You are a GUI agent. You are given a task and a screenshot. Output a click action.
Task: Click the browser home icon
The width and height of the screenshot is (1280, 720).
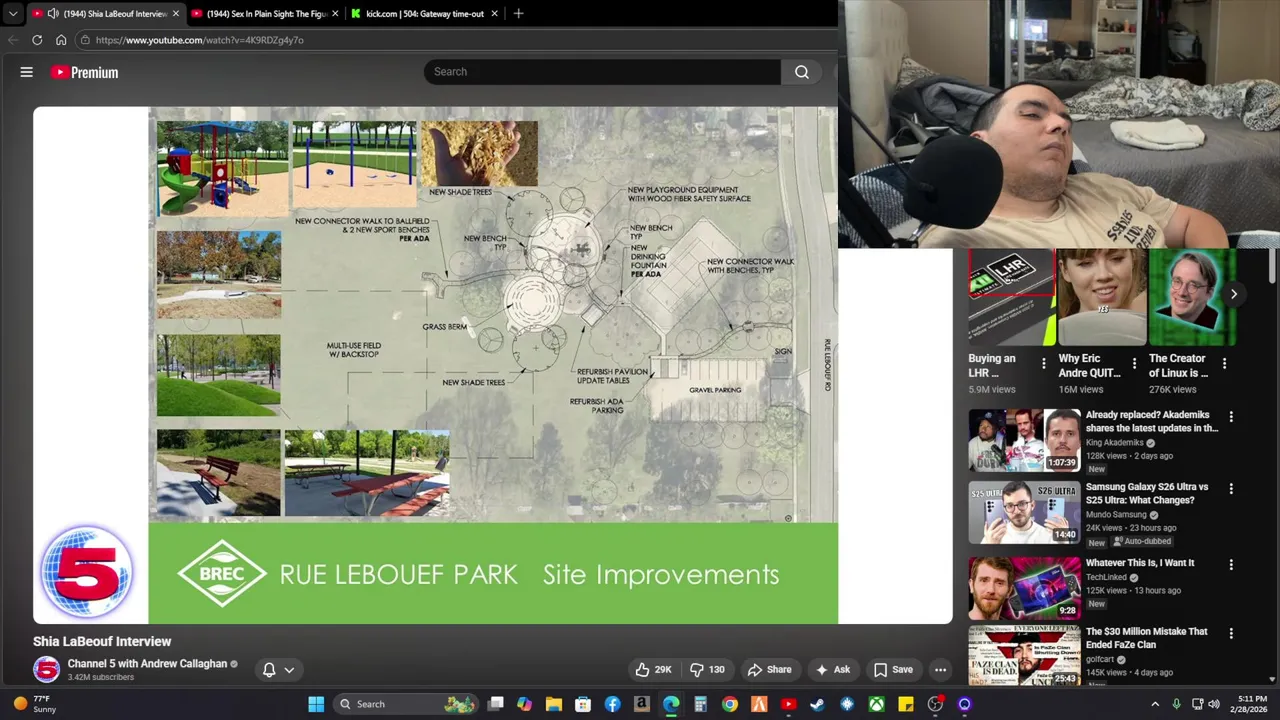(x=61, y=40)
